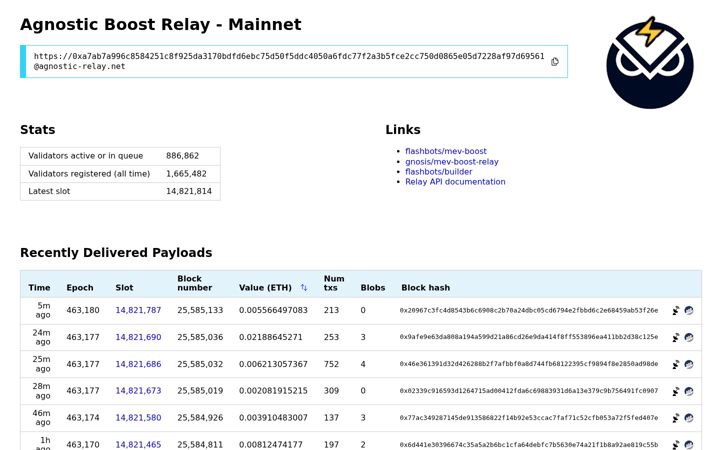Select the 1,665,482 validators registered value
The image size is (720, 450).
(186, 174)
